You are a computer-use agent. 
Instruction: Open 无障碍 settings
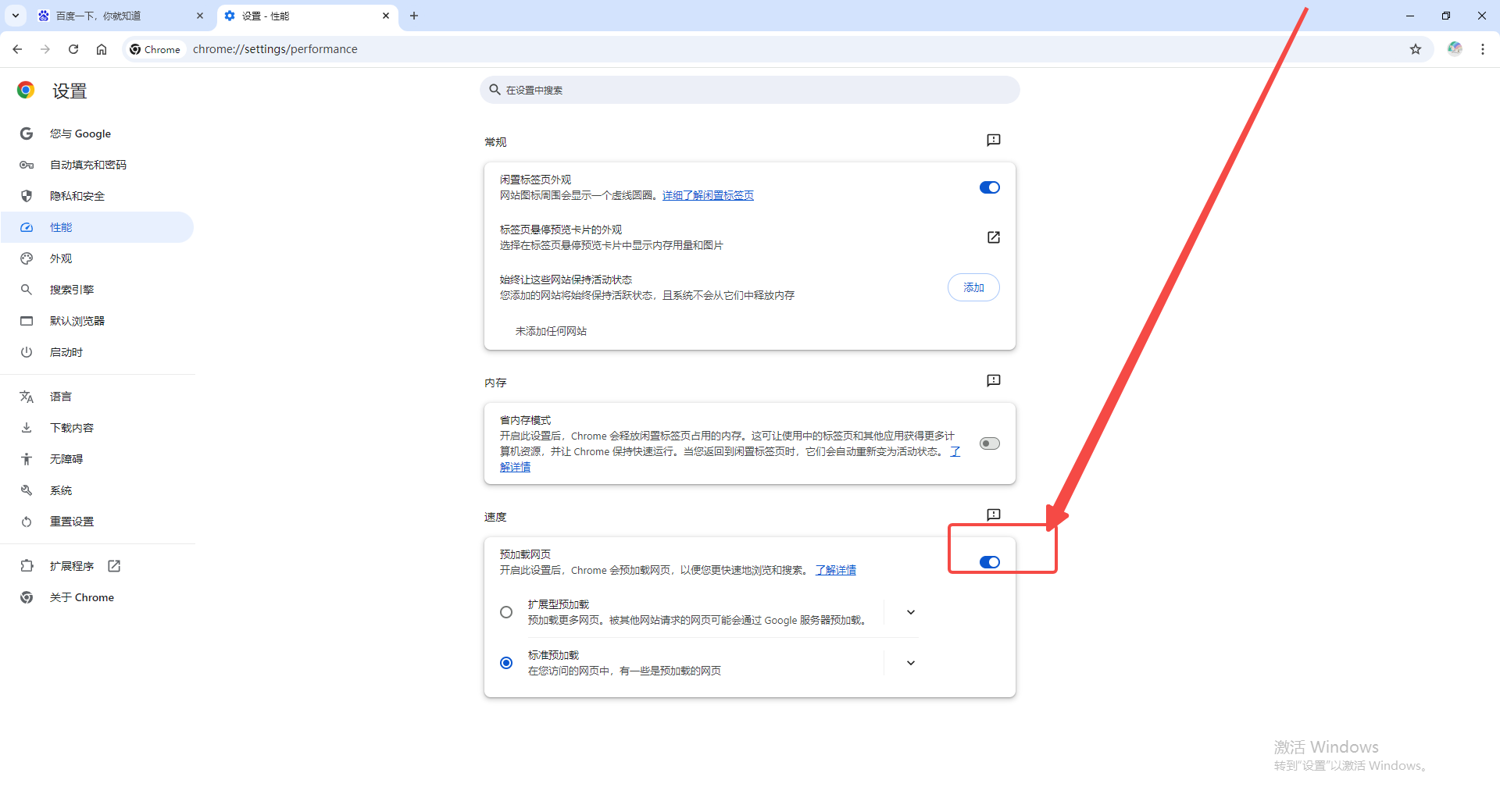[98, 459]
